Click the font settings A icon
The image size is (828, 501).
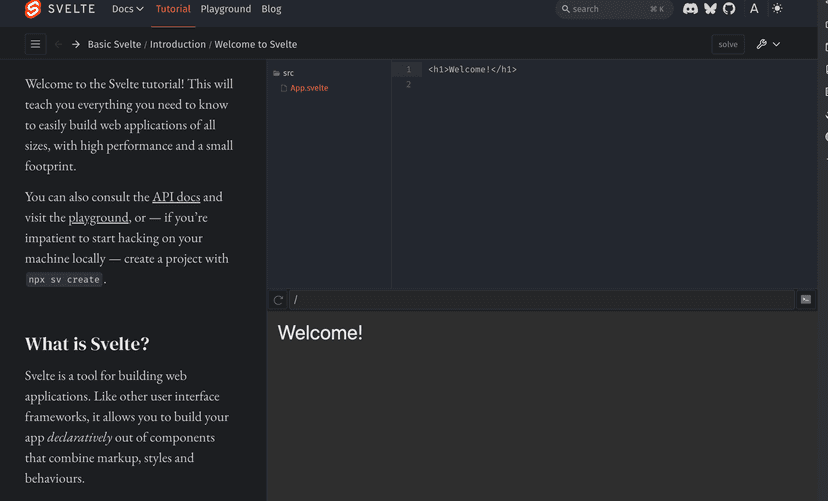(754, 9)
